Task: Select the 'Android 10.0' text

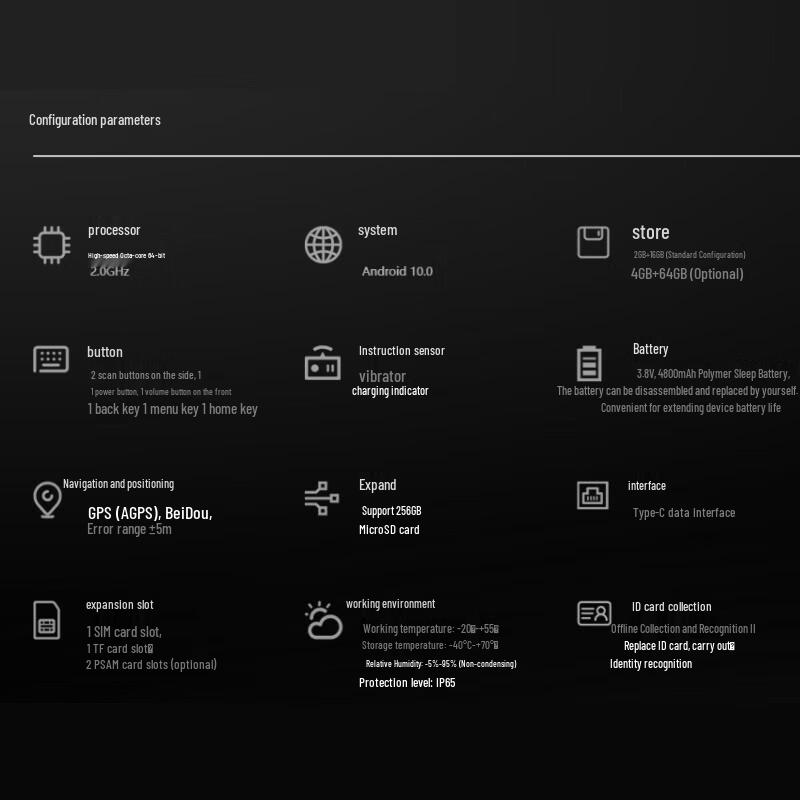Action: 397,271
